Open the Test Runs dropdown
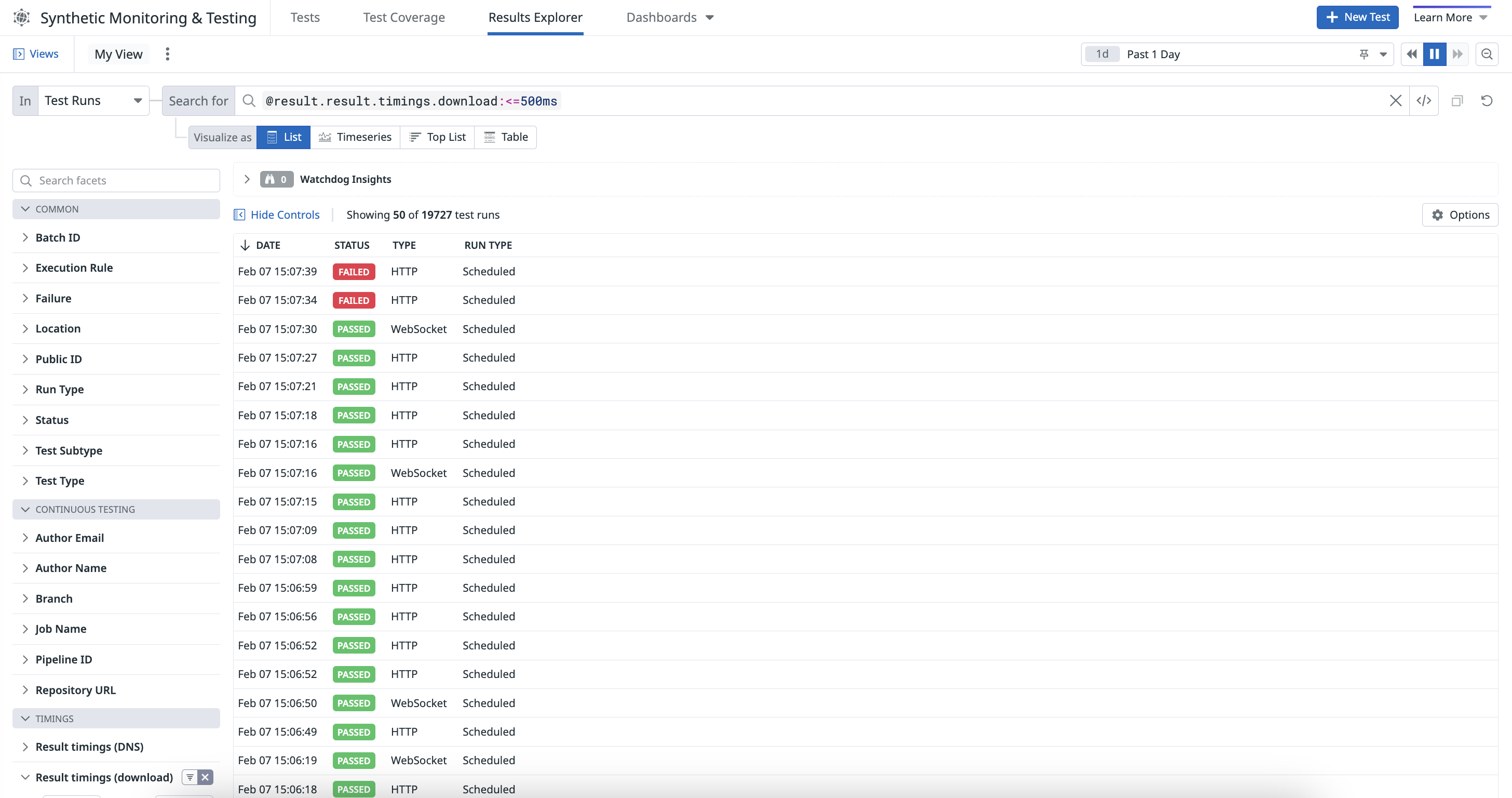 click(93, 101)
